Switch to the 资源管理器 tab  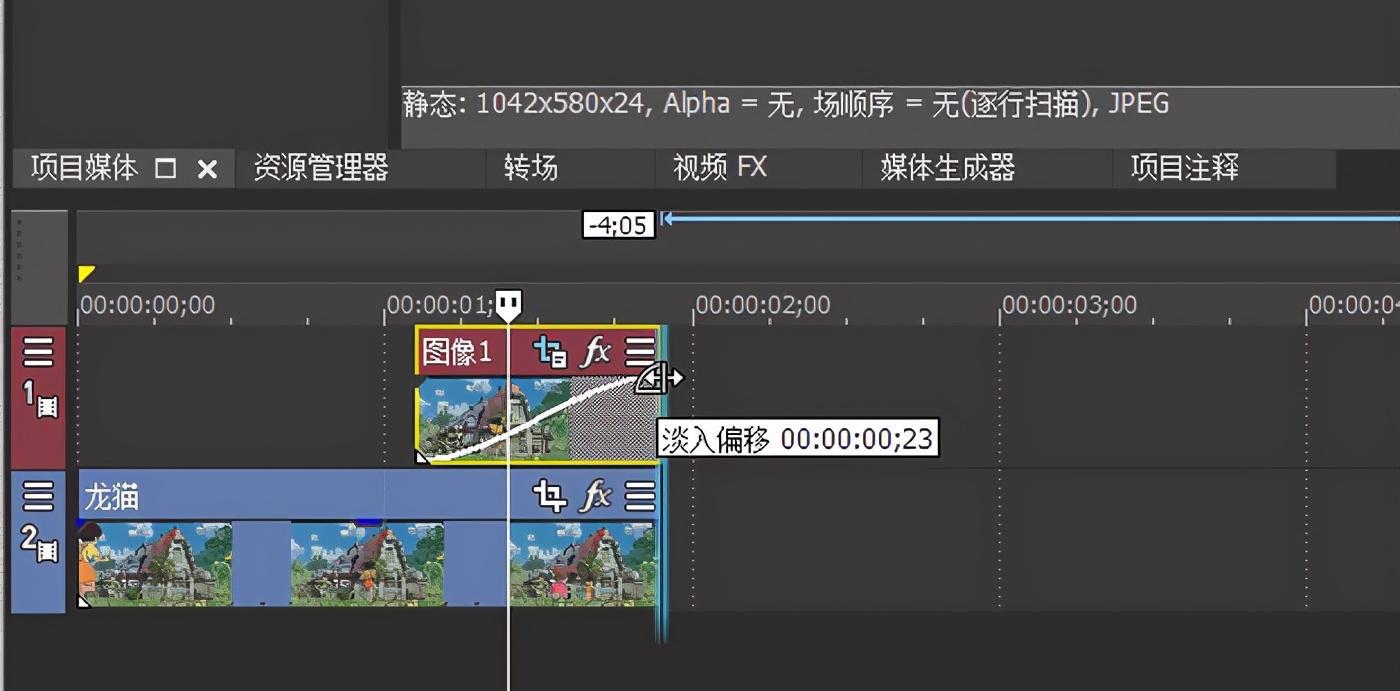point(320,168)
